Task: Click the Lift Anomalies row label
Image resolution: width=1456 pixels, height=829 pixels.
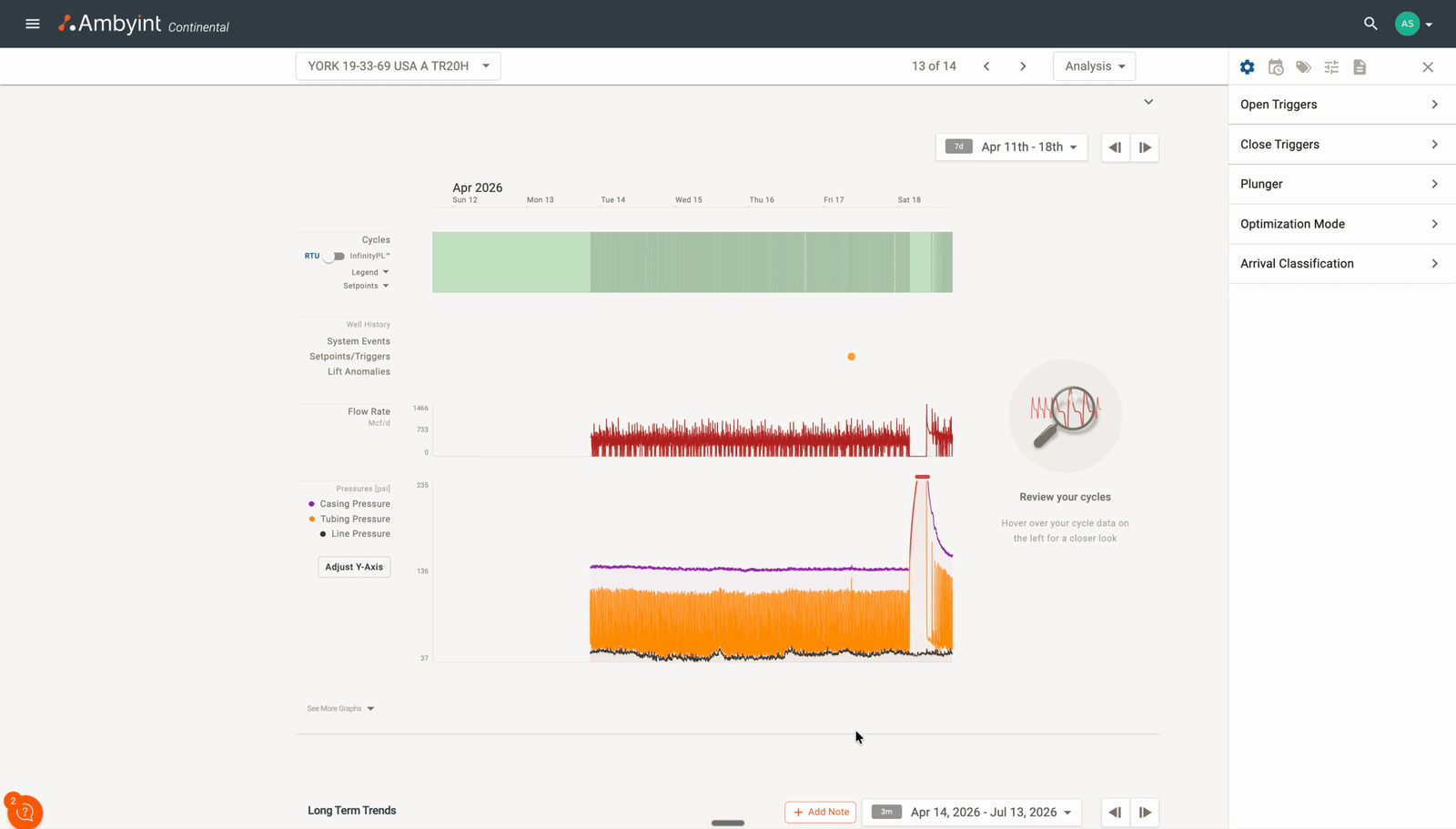Action: pos(359,371)
